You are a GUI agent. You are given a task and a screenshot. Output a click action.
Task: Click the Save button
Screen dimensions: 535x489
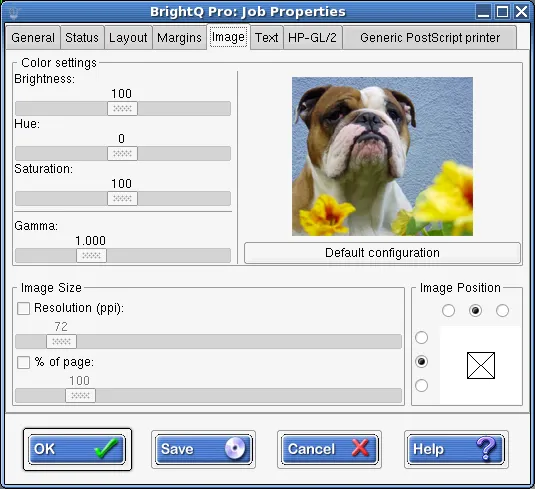click(203, 449)
